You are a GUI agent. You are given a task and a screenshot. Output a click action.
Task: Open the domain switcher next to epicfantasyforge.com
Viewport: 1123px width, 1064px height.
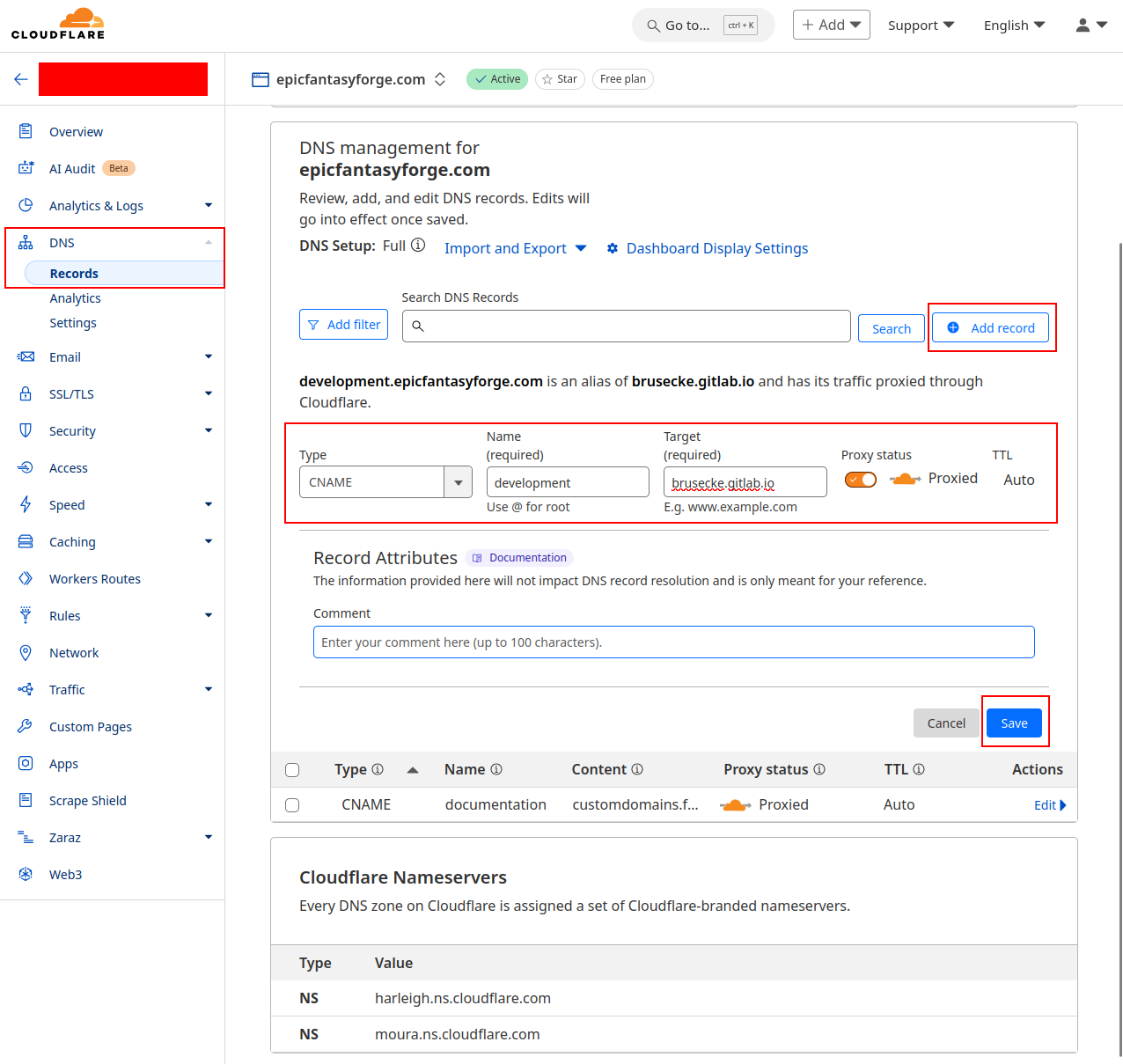pos(440,79)
